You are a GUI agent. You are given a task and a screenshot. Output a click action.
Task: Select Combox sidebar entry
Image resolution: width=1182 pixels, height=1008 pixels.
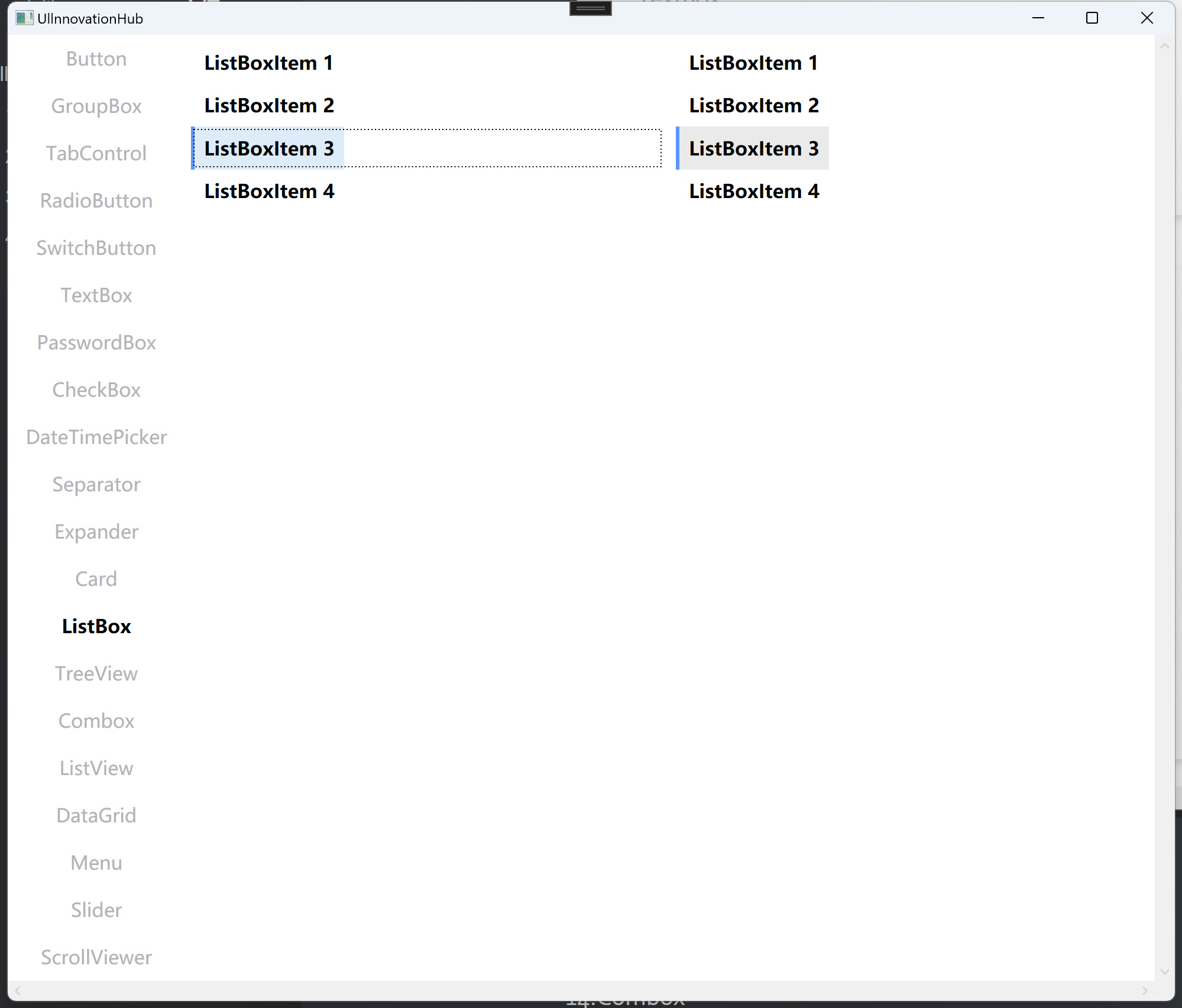(96, 721)
